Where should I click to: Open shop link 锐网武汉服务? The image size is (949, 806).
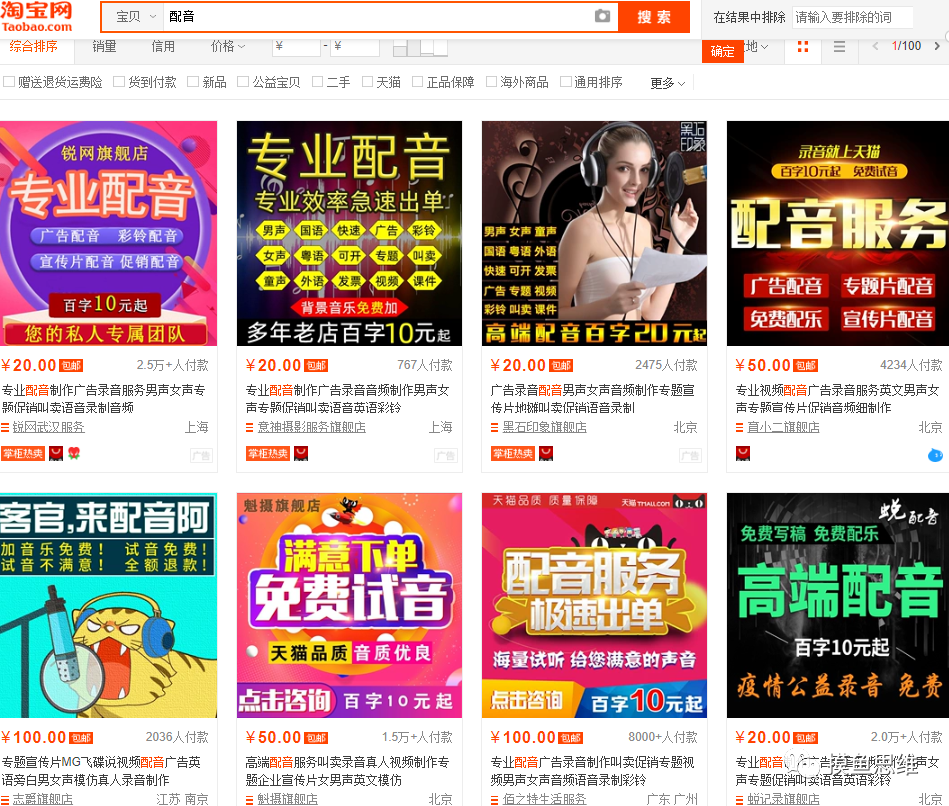click(x=49, y=427)
